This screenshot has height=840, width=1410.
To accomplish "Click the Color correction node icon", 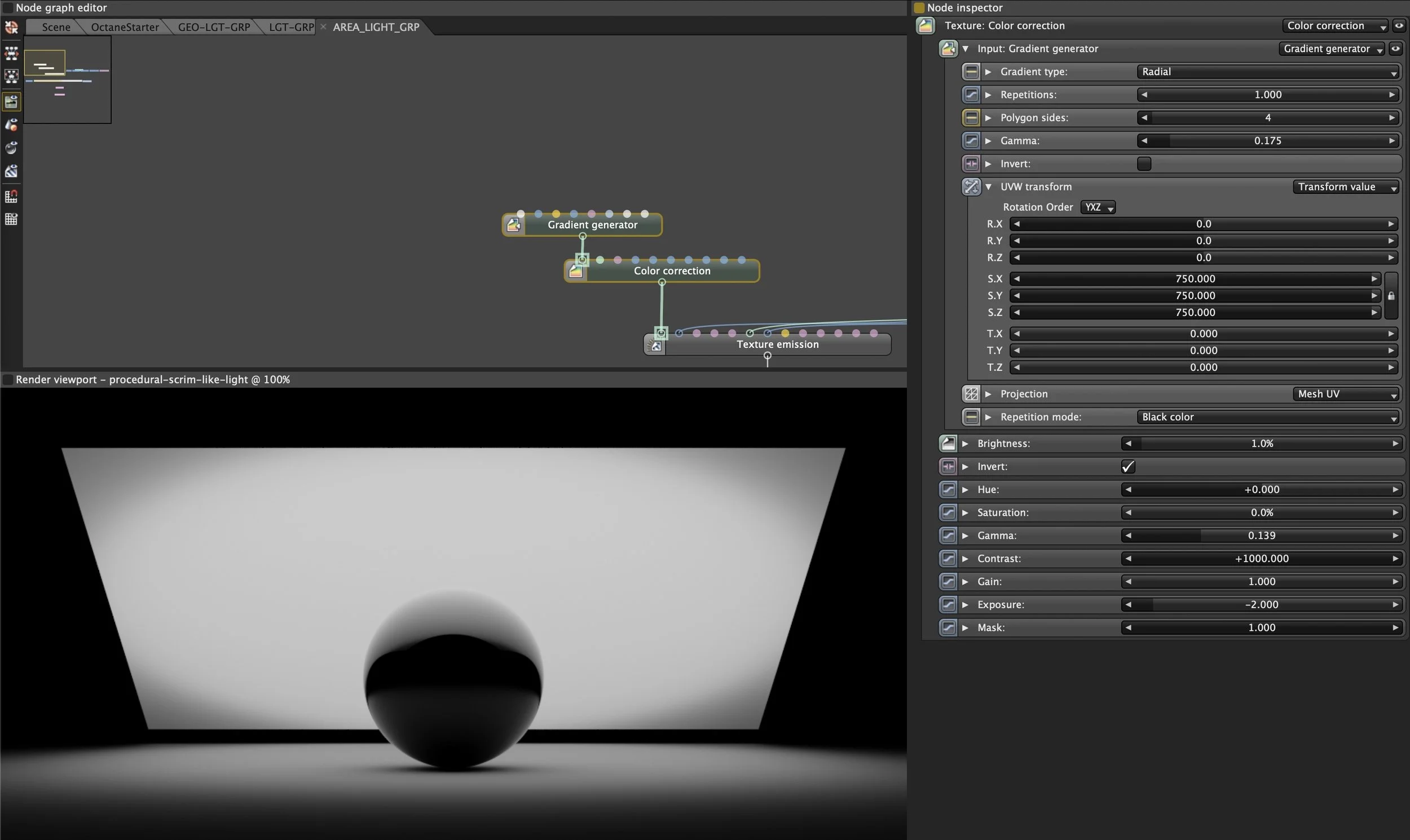I will click(575, 271).
